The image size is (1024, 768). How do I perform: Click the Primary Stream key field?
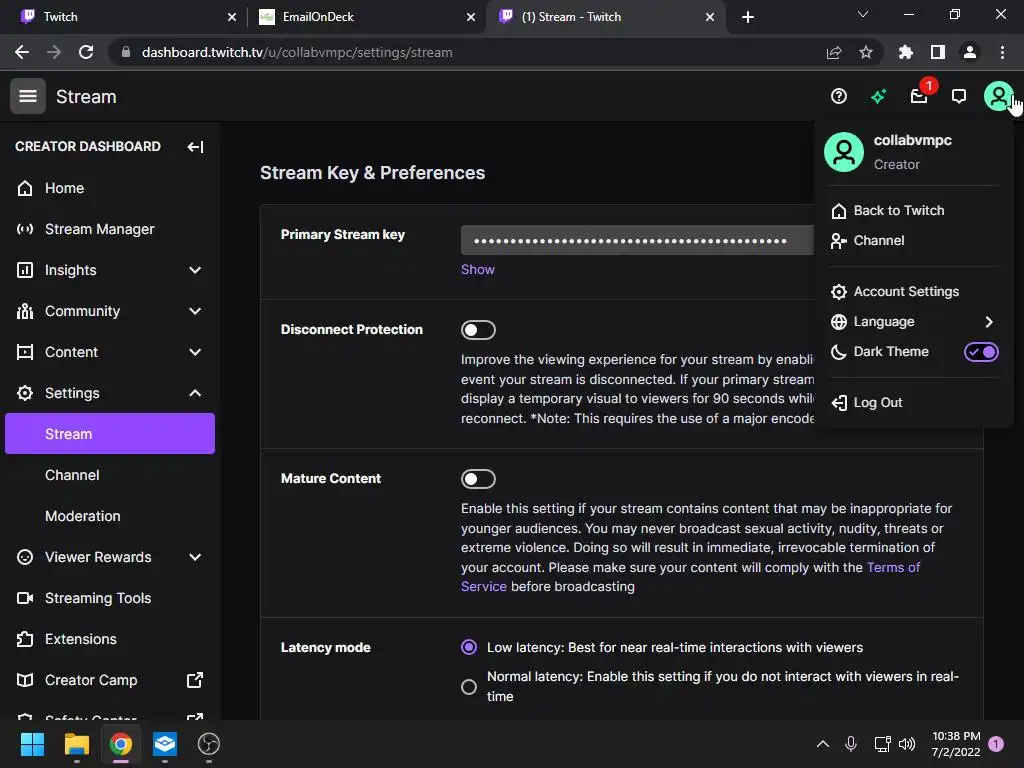pyautogui.click(x=637, y=240)
